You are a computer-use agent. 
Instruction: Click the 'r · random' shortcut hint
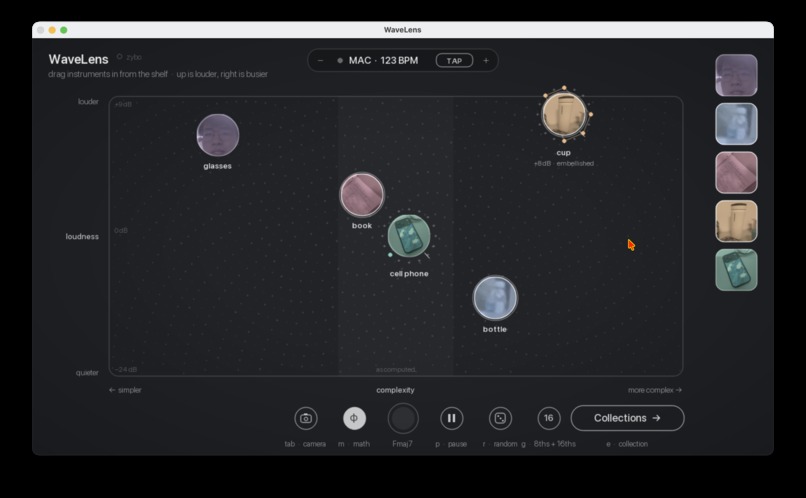(x=500, y=444)
